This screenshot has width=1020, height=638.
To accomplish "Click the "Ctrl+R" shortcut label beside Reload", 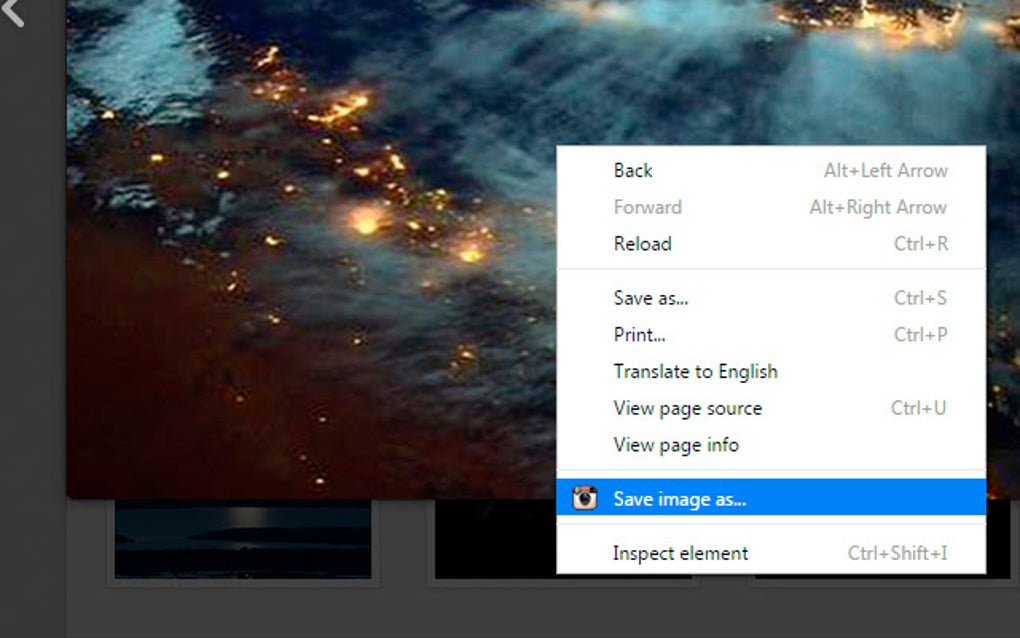I will click(921, 244).
